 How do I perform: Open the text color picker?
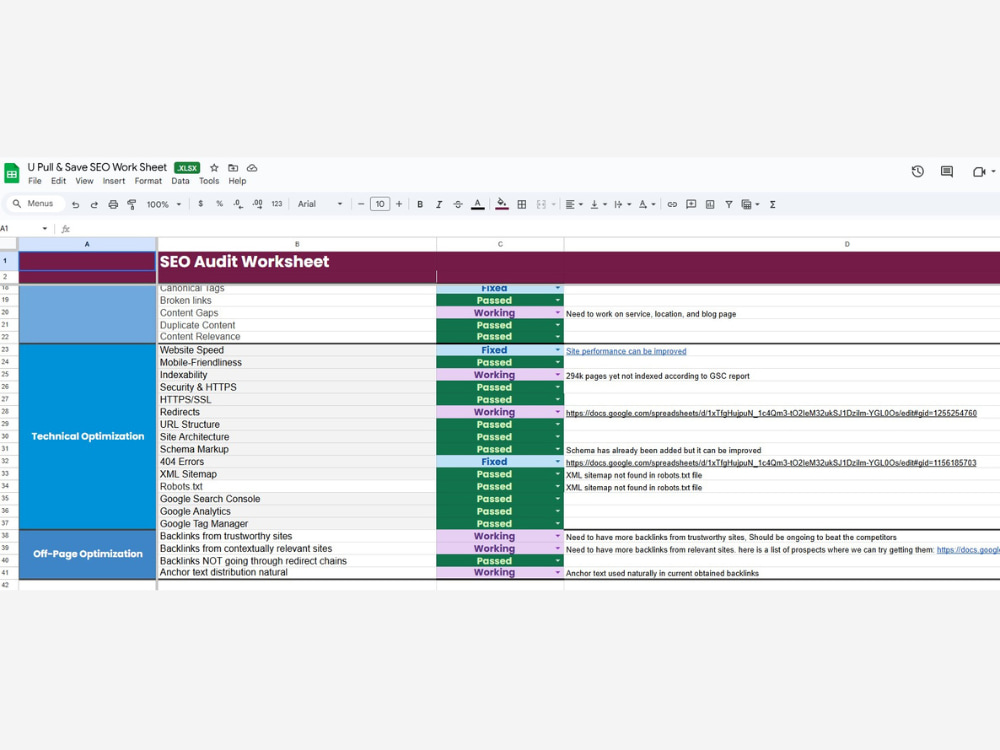(478, 205)
